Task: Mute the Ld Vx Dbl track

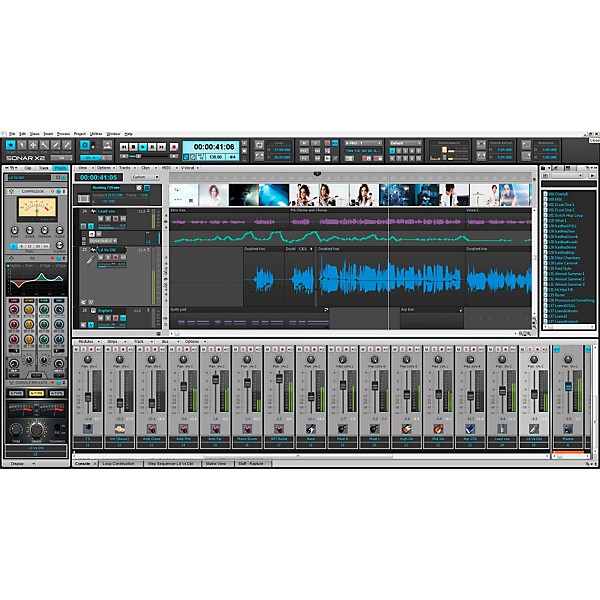Action: point(101,258)
